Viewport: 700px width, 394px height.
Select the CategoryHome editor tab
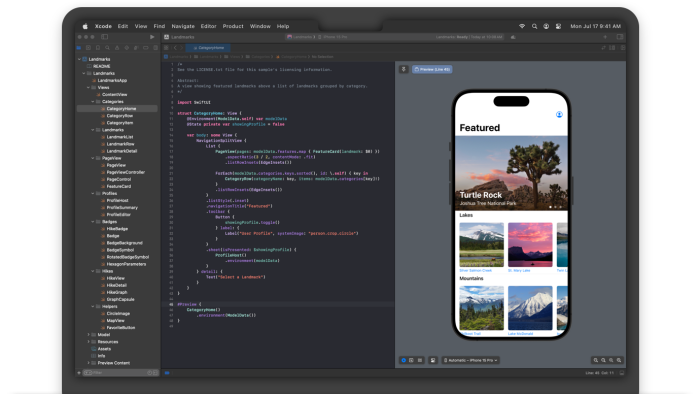[208, 48]
